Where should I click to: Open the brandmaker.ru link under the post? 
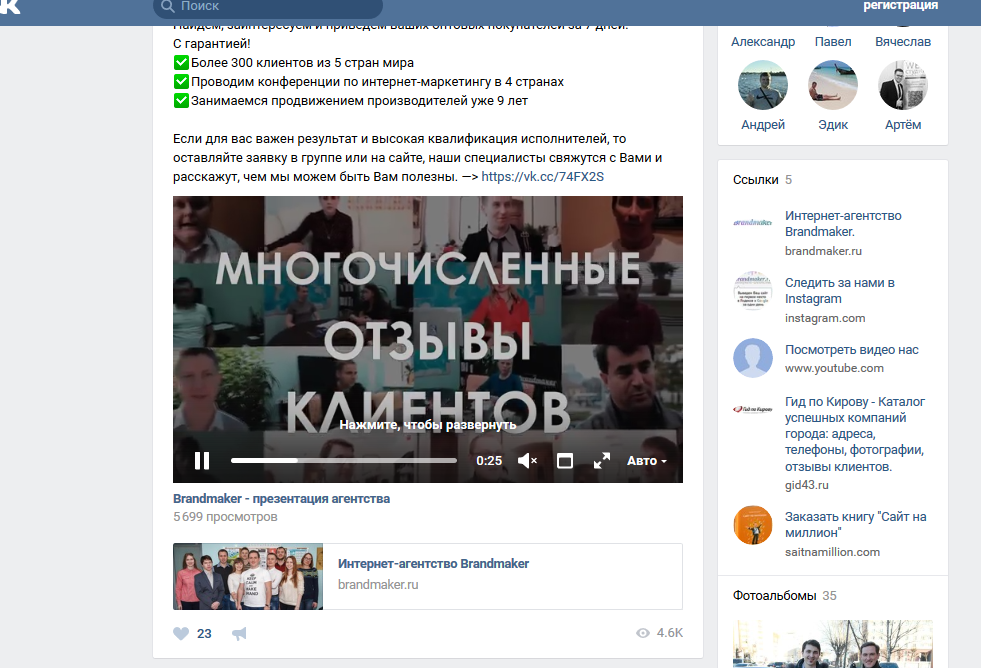(x=378, y=584)
